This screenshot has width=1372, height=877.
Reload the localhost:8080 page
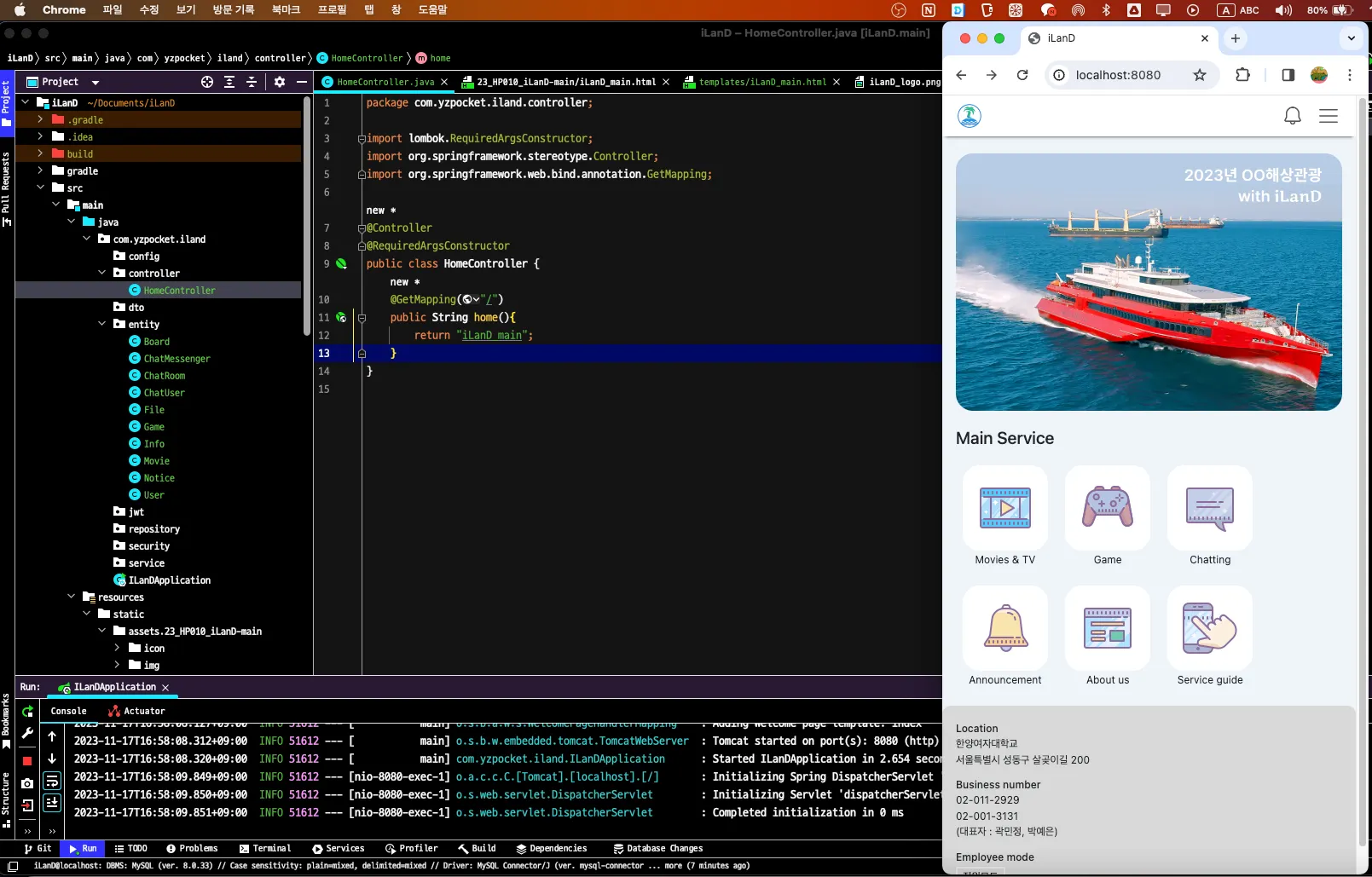(1022, 75)
